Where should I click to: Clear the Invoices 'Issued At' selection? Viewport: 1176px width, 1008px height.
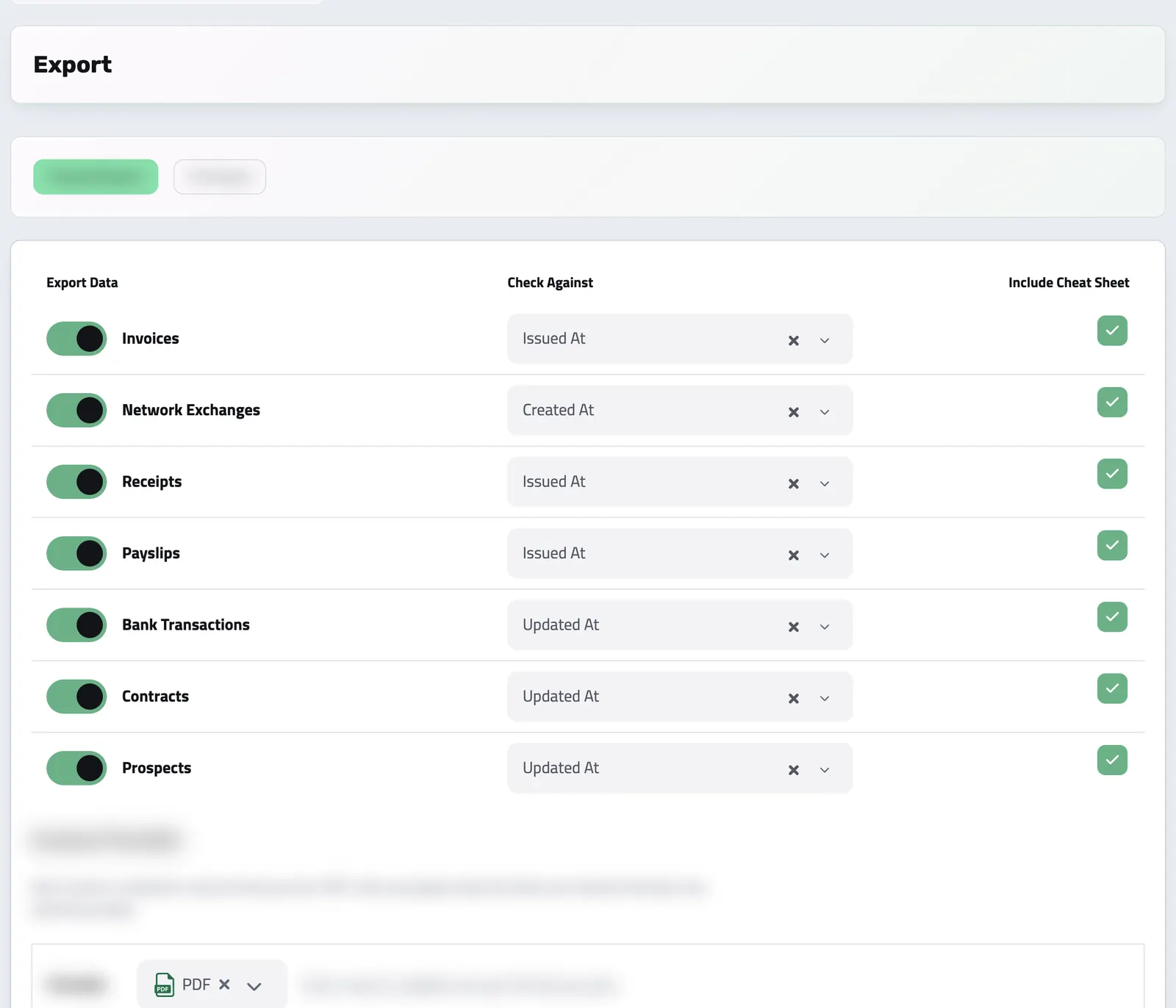[x=793, y=340]
